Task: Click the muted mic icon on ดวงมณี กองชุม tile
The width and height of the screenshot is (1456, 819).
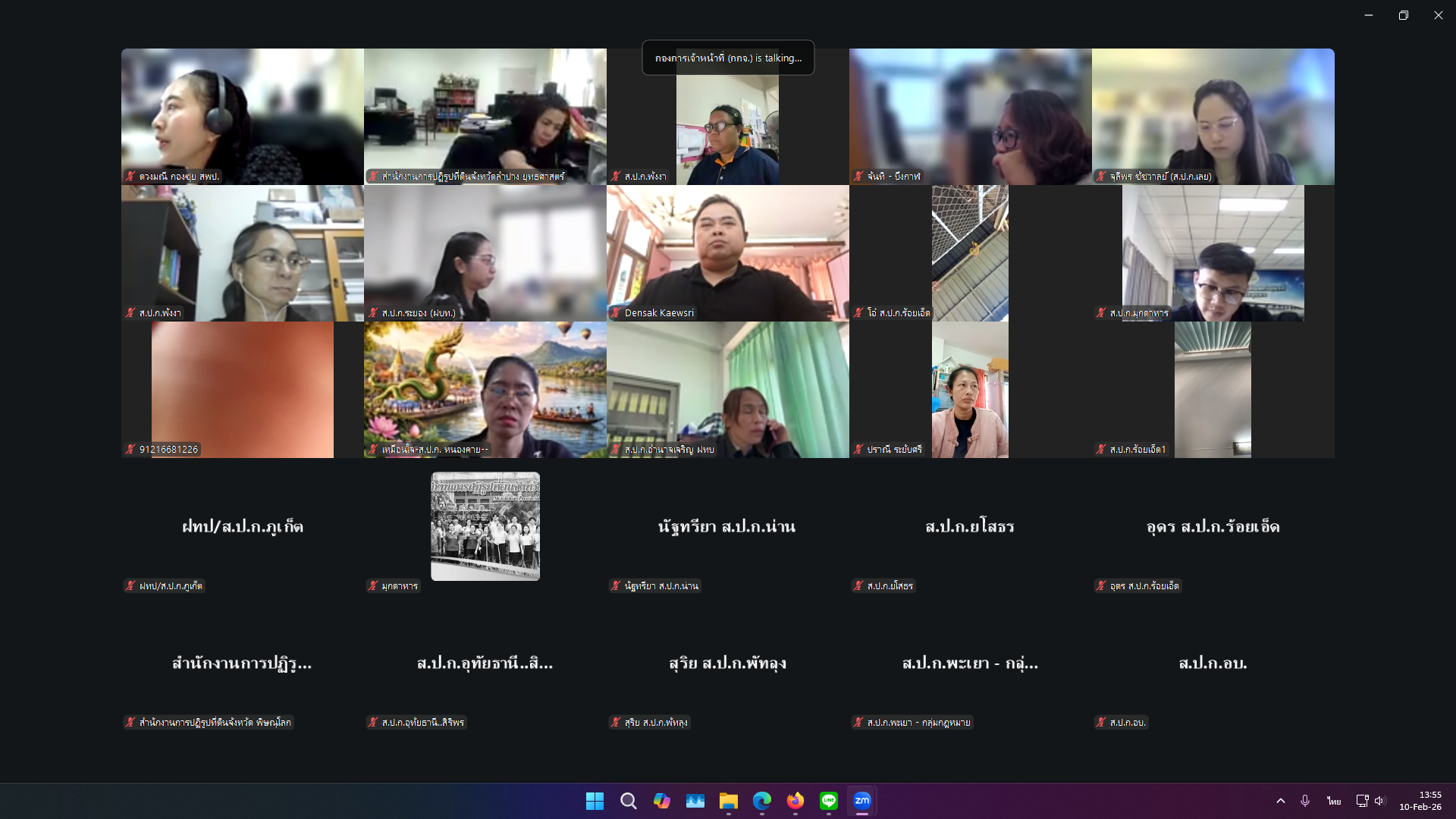Action: pyautogui.click(x=129, y=177)
